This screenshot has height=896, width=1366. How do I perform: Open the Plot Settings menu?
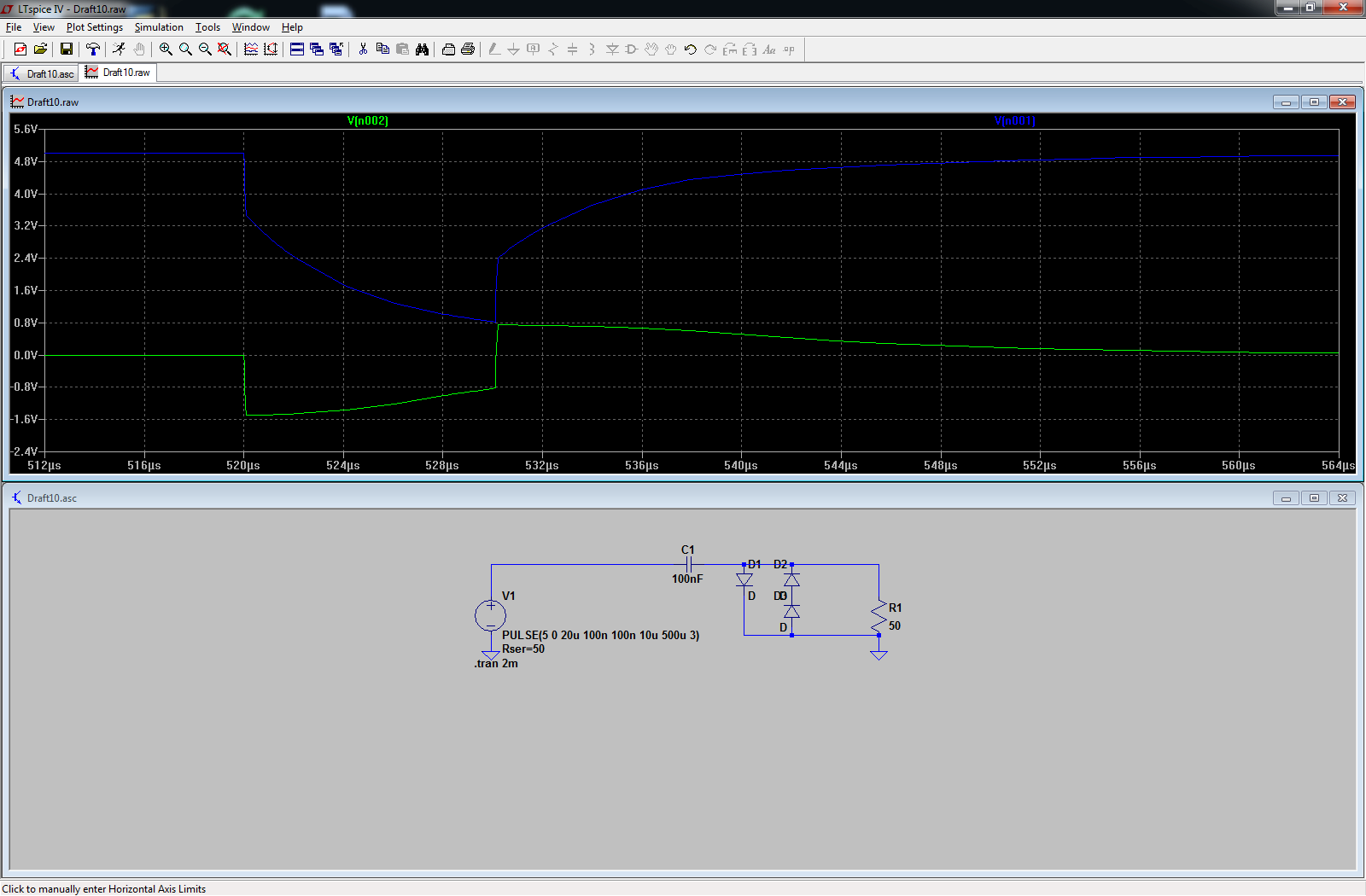pyautogui.click(x=95, y=27)
